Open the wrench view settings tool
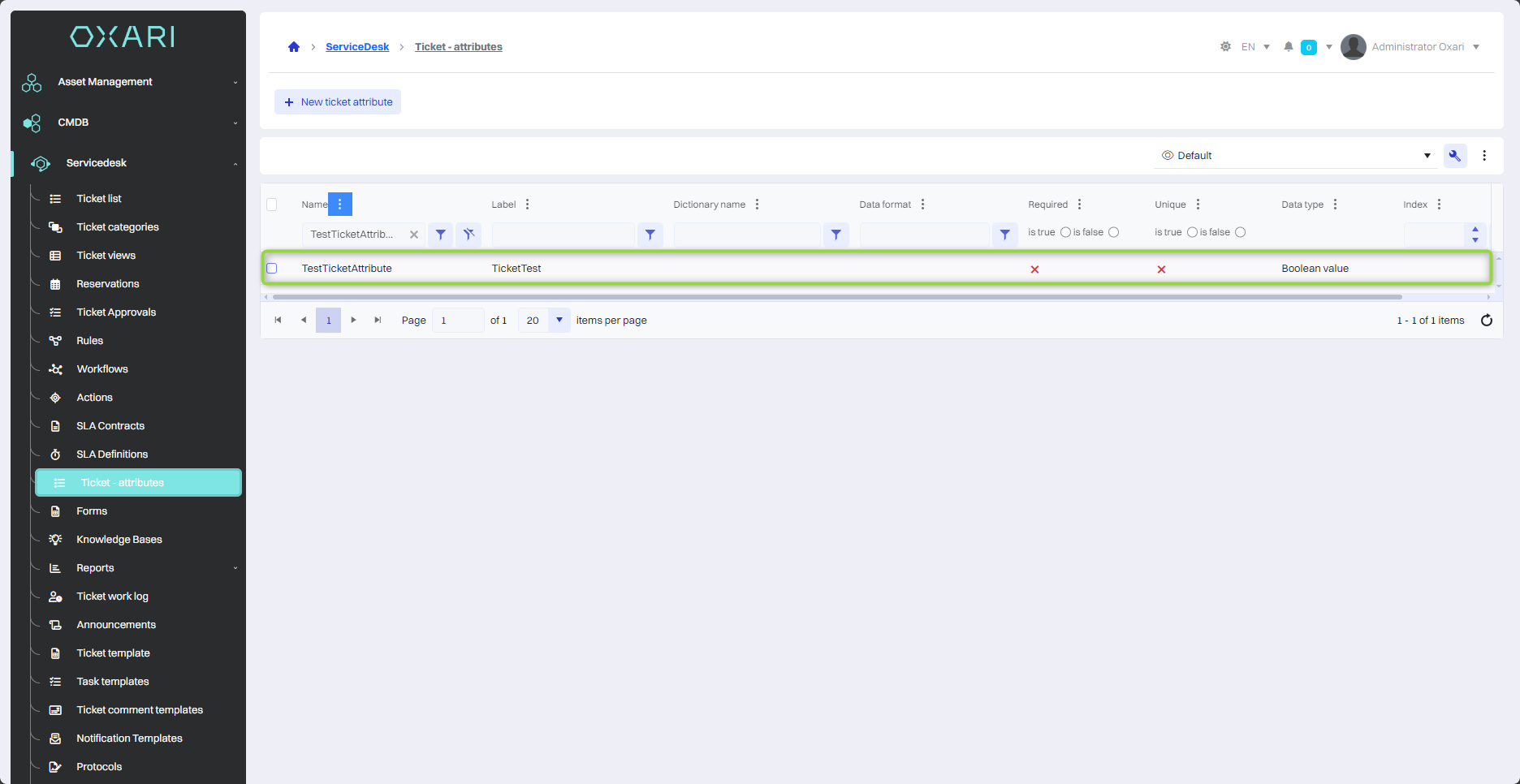 tap(1454, 156)
